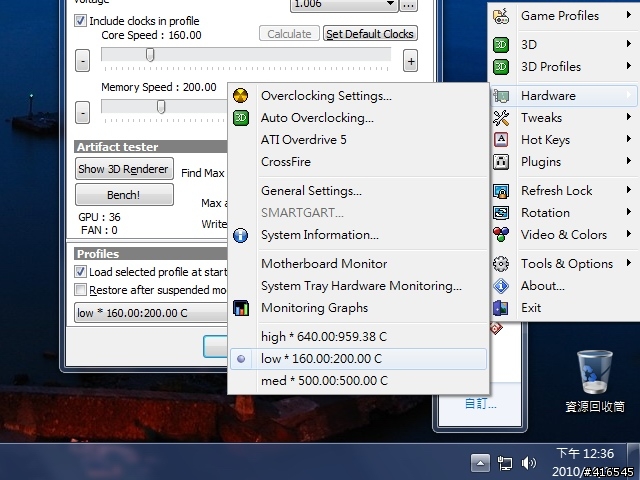Click the Plugins icon
Viewport: 640px width, 480px height.
click(x=501, y=162)
